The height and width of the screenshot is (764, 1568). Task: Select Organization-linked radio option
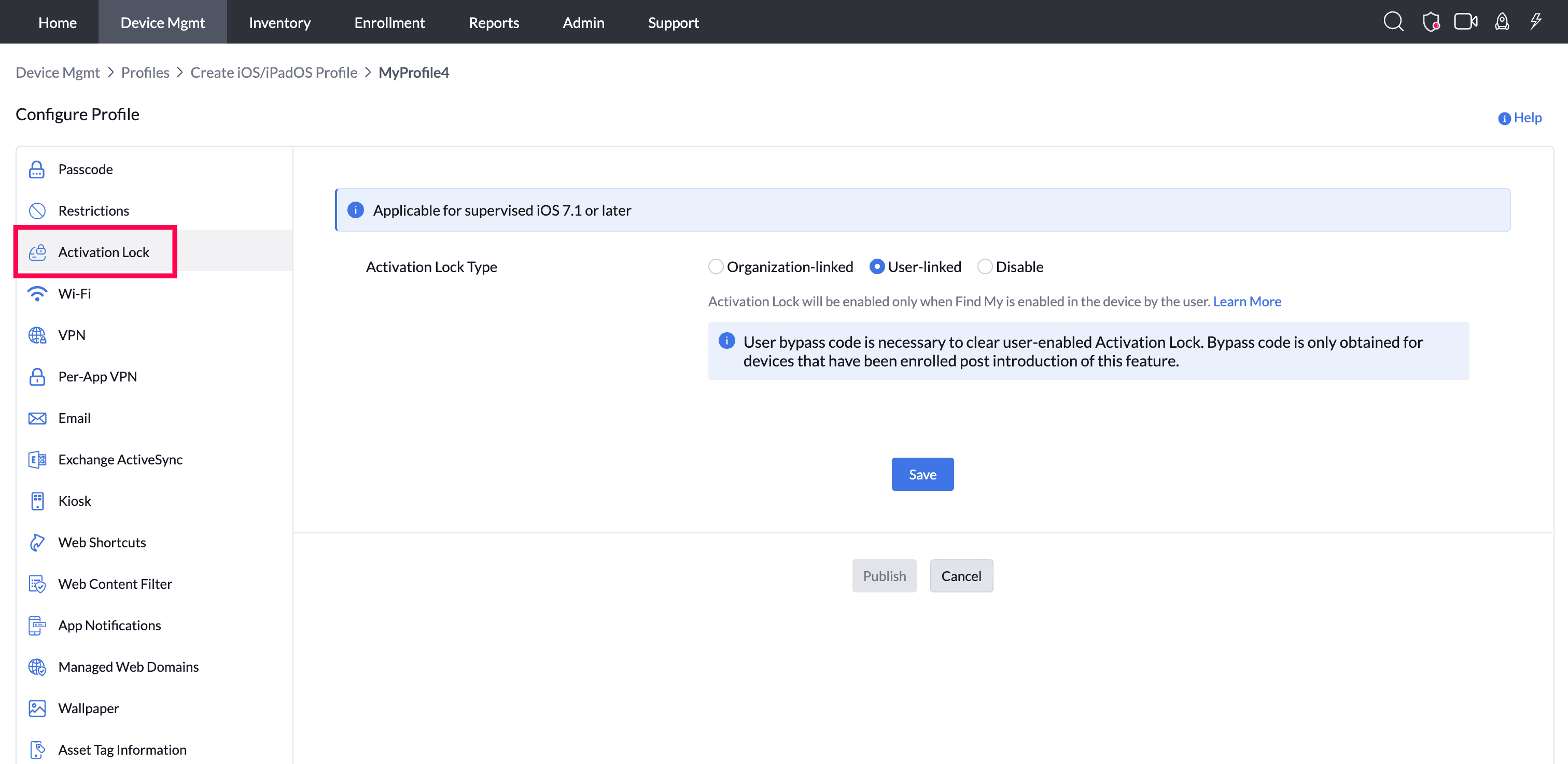(x=716, y=267)
